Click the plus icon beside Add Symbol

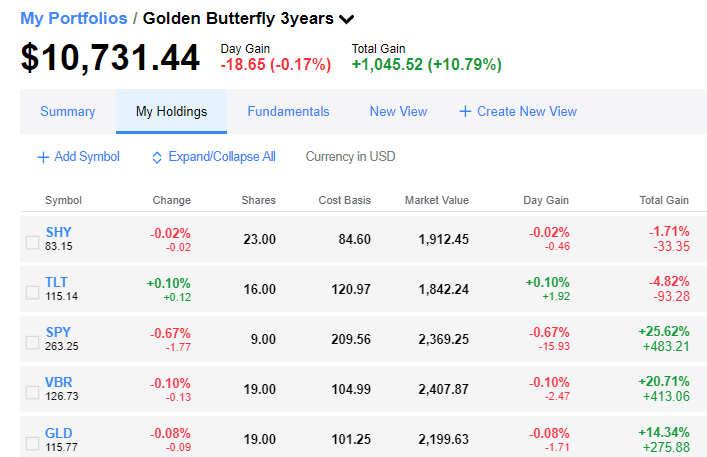point(43,157)
